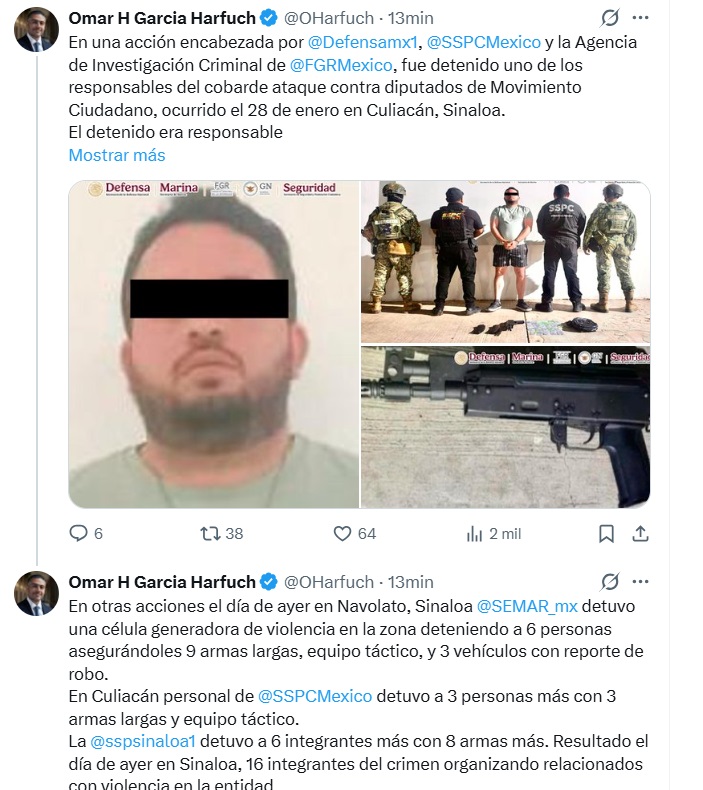Visit the @SEMAR_mx profile mention
This screenshot has height=790, width=703.
(527, 606)
